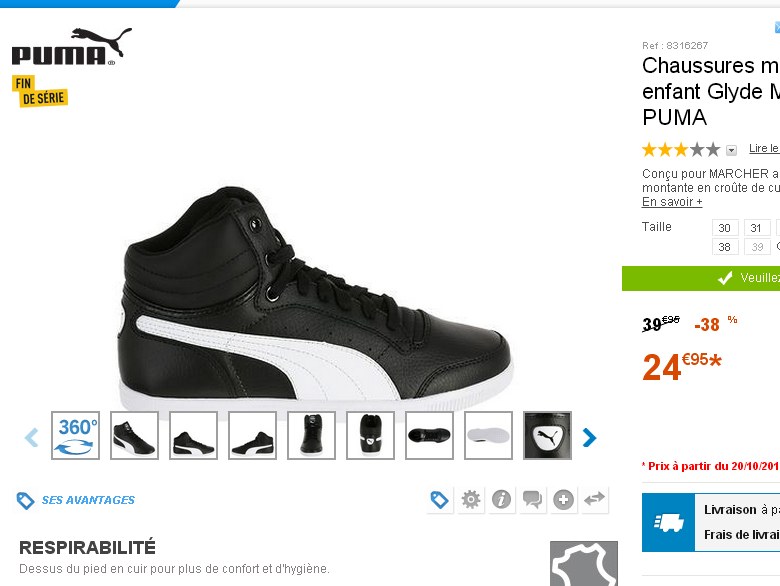Click the SES AVANTAGES tab label
The width and height of the screenshot is (780, 586).
[88, 500]
